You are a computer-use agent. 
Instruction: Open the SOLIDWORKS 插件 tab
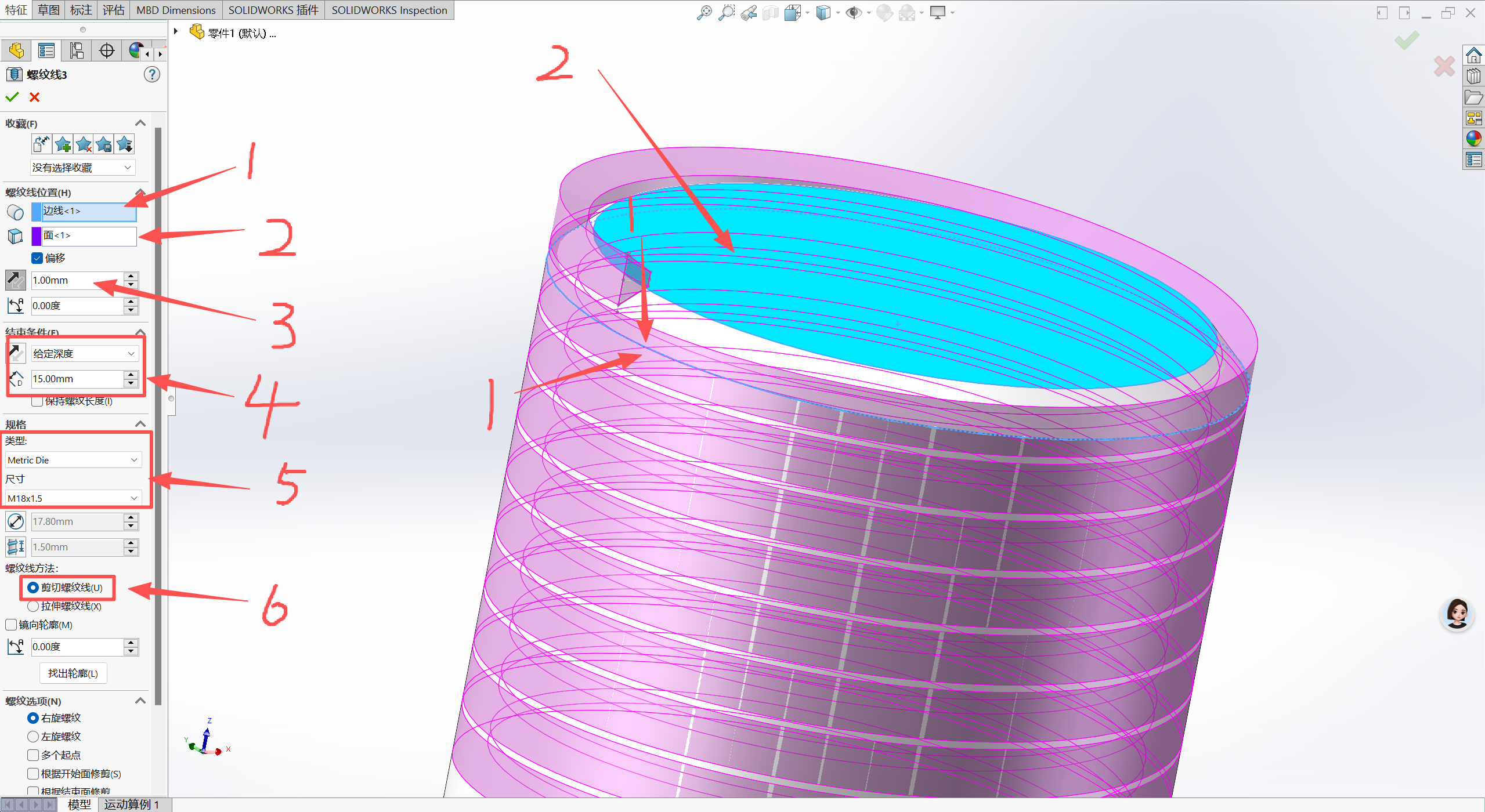click(x=273, y=10)
